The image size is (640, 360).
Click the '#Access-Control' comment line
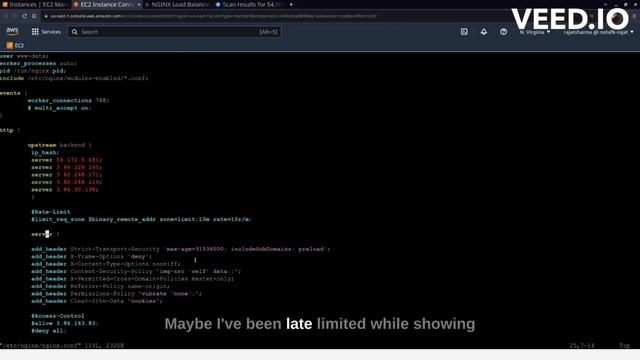coord(58,316)
